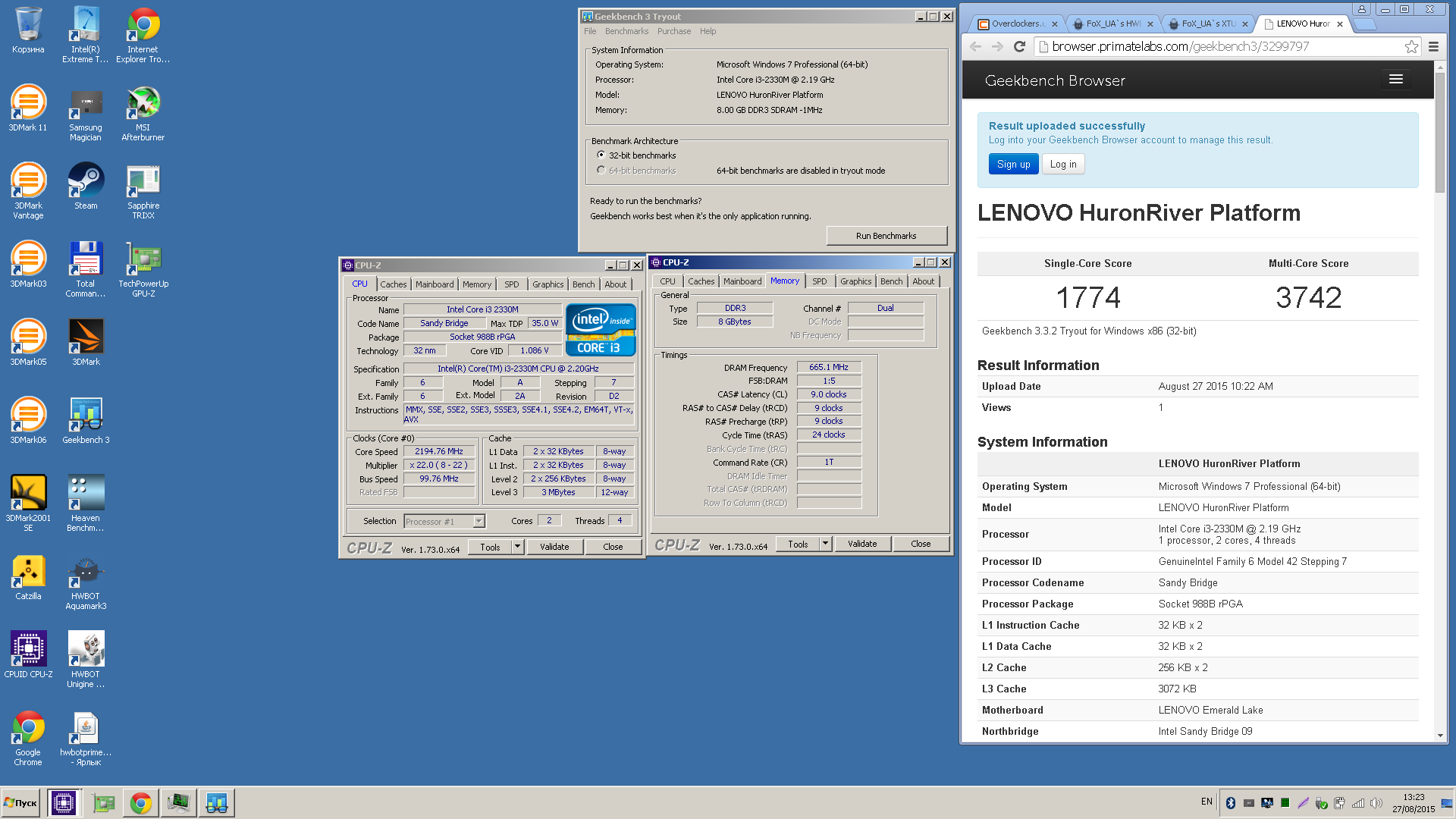This screenshot has height=819, width=1456.
Task: Open Samsung Magician desktop icon
Action: (86, 114)
